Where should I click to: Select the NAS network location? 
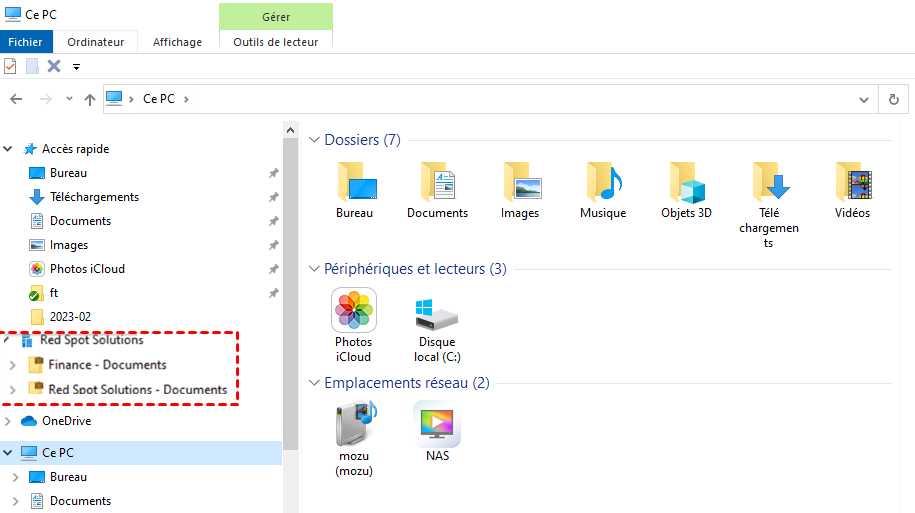437,432
